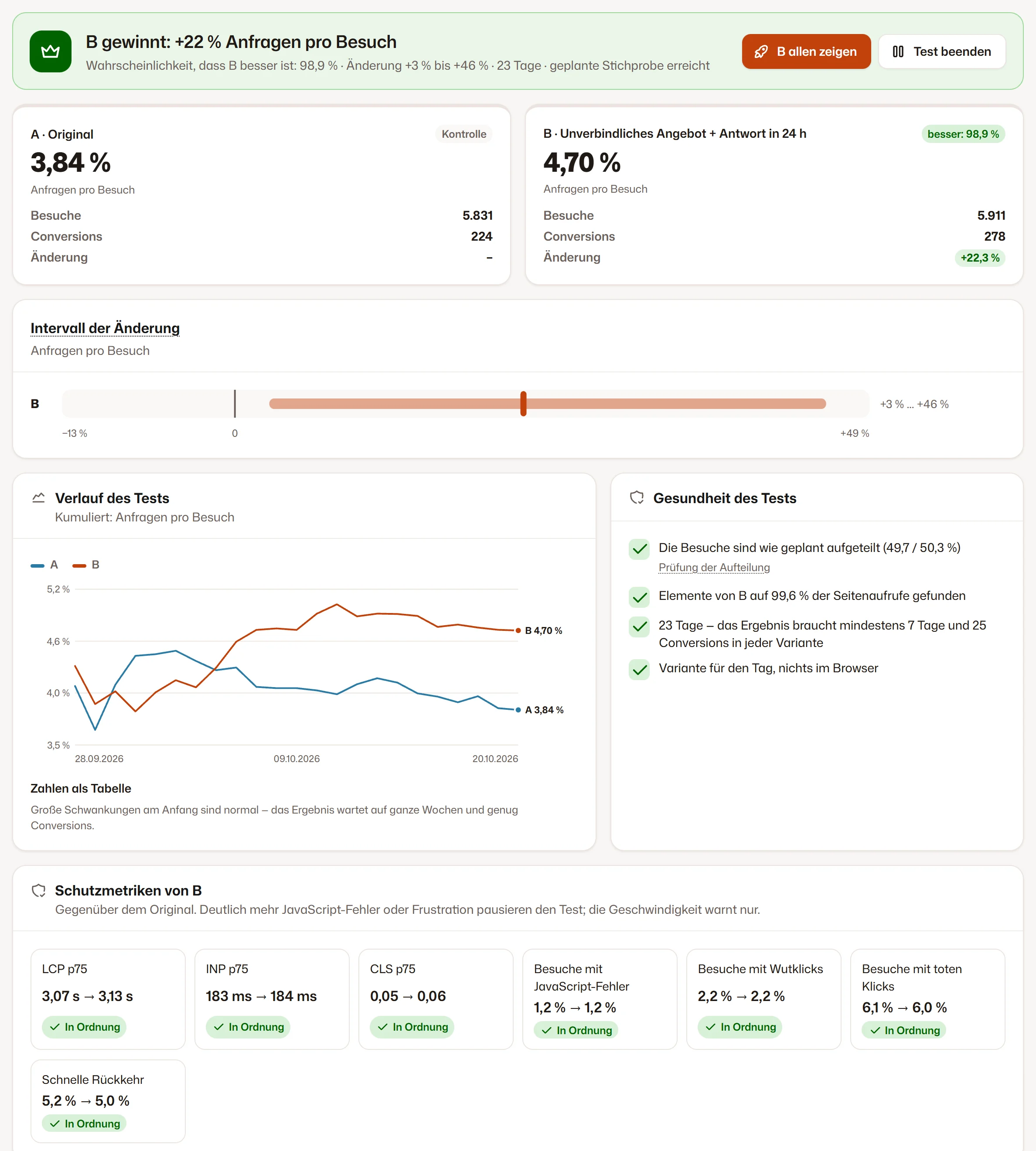Click the Kontrolle badge on variant A
Screen dimensions: 1036x1151
[x=464, y=134]
